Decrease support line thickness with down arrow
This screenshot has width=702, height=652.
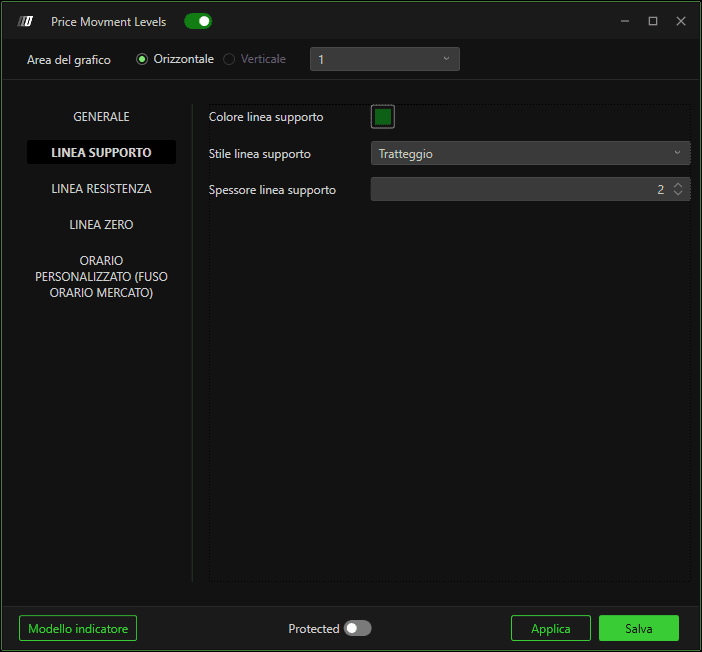pos(678,193)
